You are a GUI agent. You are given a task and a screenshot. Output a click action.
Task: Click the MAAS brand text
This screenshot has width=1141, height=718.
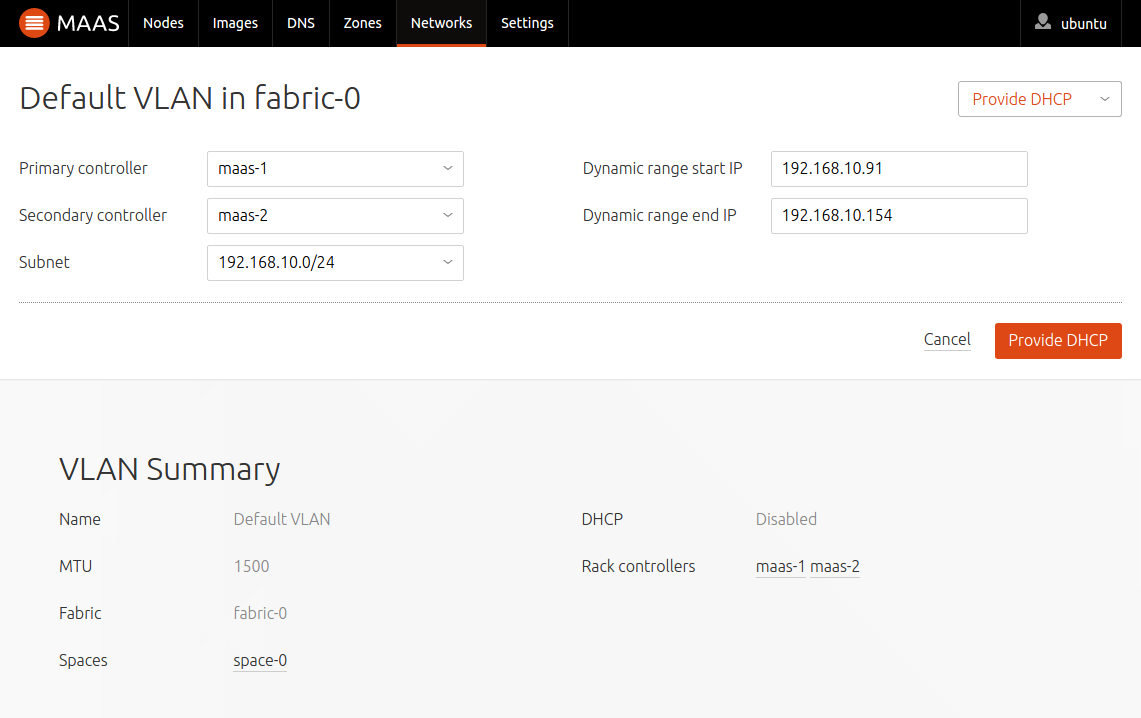point(87,23)
